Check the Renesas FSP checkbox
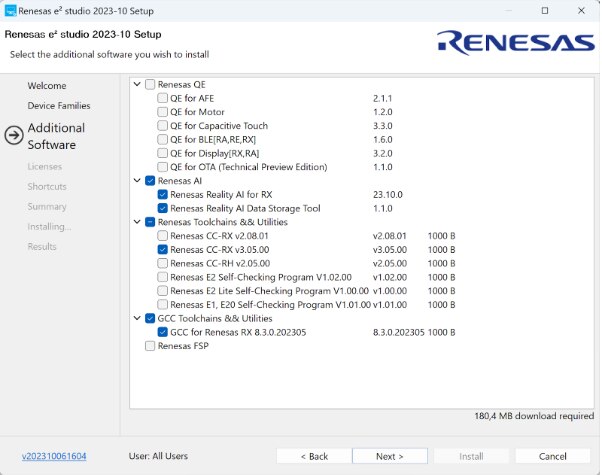 click(x=150, y=346)
